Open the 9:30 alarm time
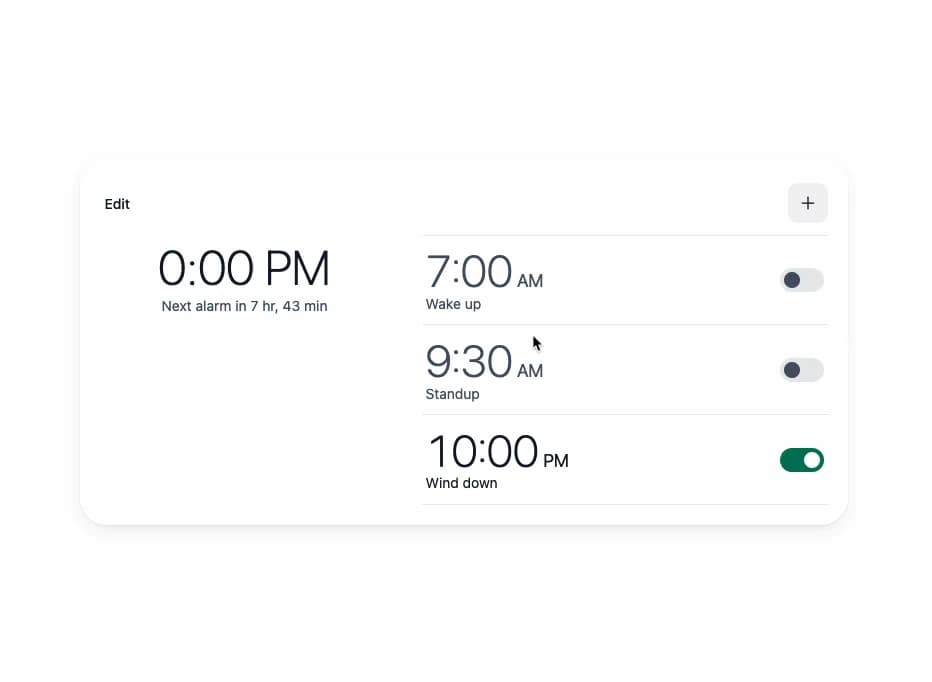 coord(469,361)
